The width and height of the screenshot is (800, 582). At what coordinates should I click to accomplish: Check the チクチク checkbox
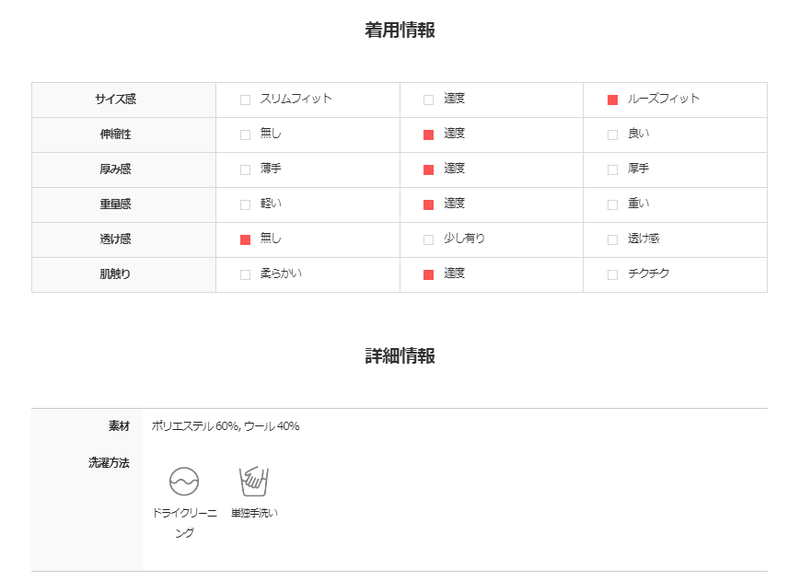[612, 274]
